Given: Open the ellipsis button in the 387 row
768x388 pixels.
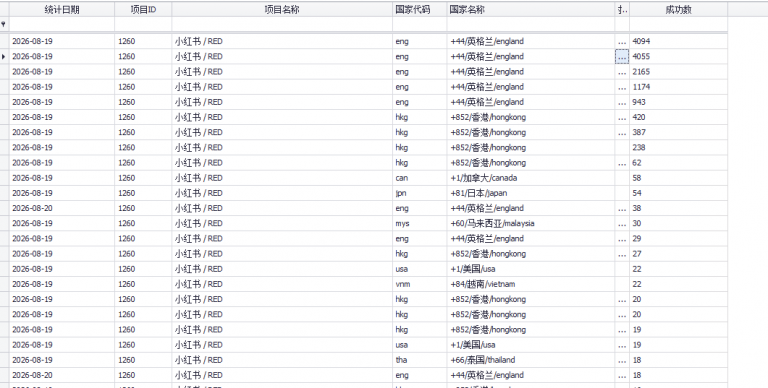Looking at the screenshot, I should [x=623, y=133].
